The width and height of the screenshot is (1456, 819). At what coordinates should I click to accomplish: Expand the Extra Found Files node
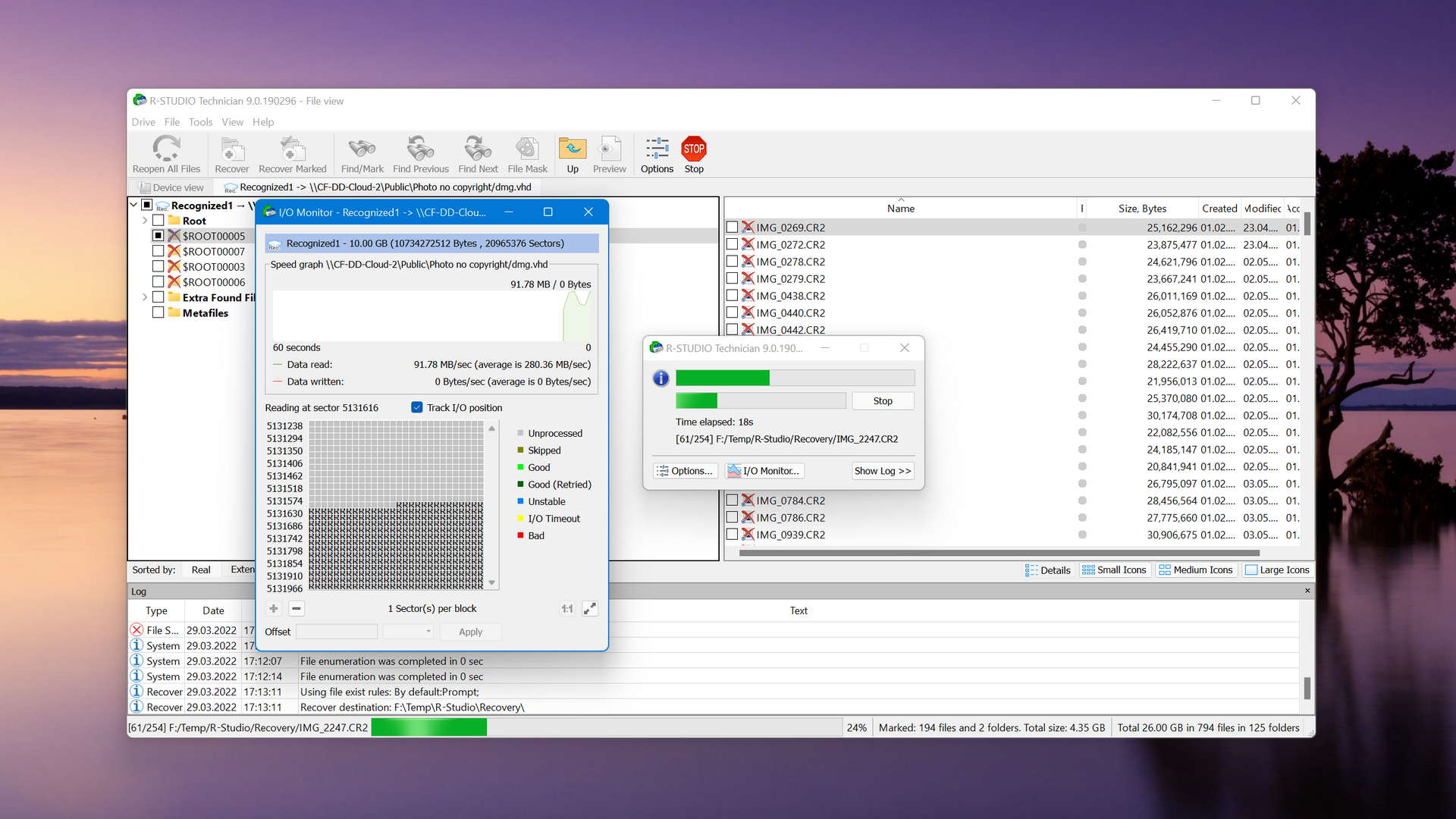pyautogui.click(x=144, y=297)
